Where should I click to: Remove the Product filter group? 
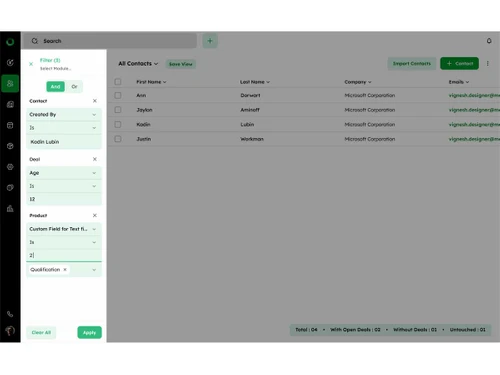(95, 215)
